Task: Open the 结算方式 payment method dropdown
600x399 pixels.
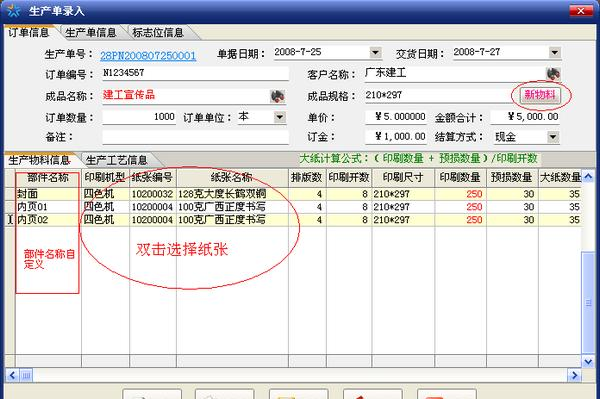Action: point(553,137)
